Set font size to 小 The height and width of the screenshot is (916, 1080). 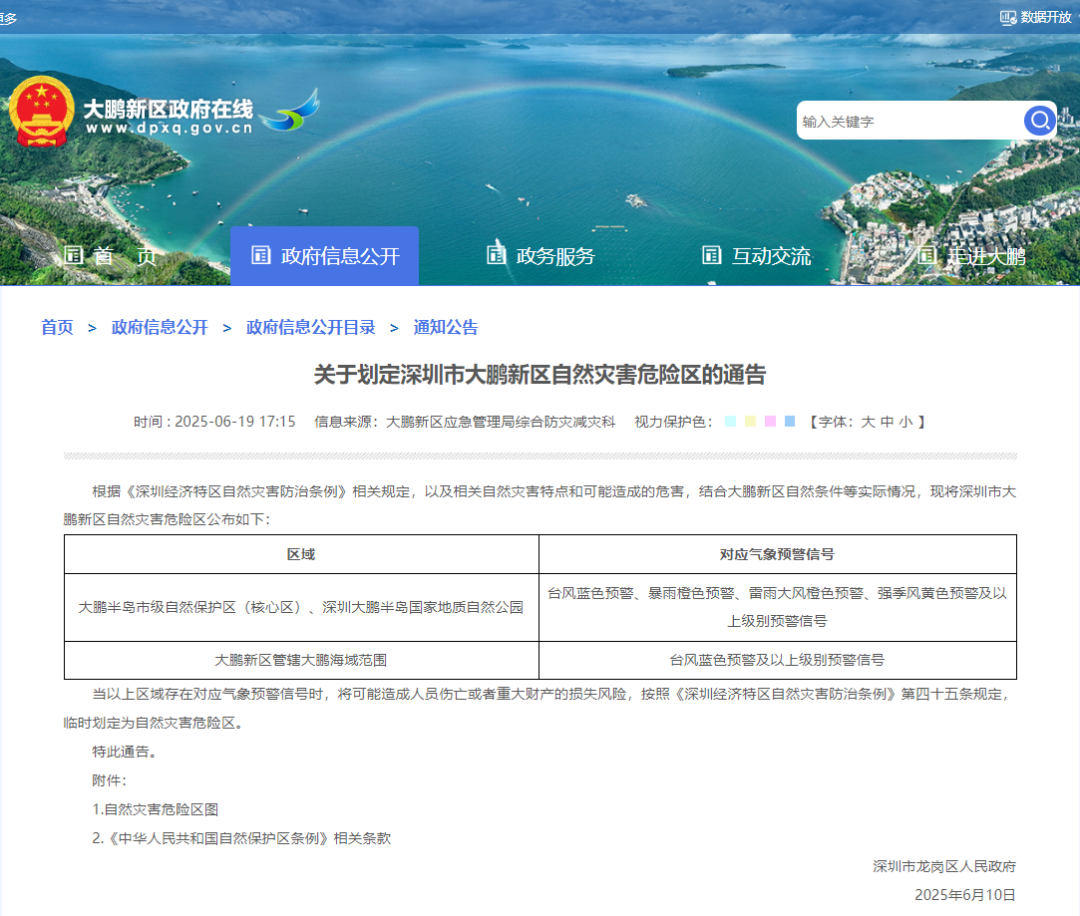[x=905, y=422]
